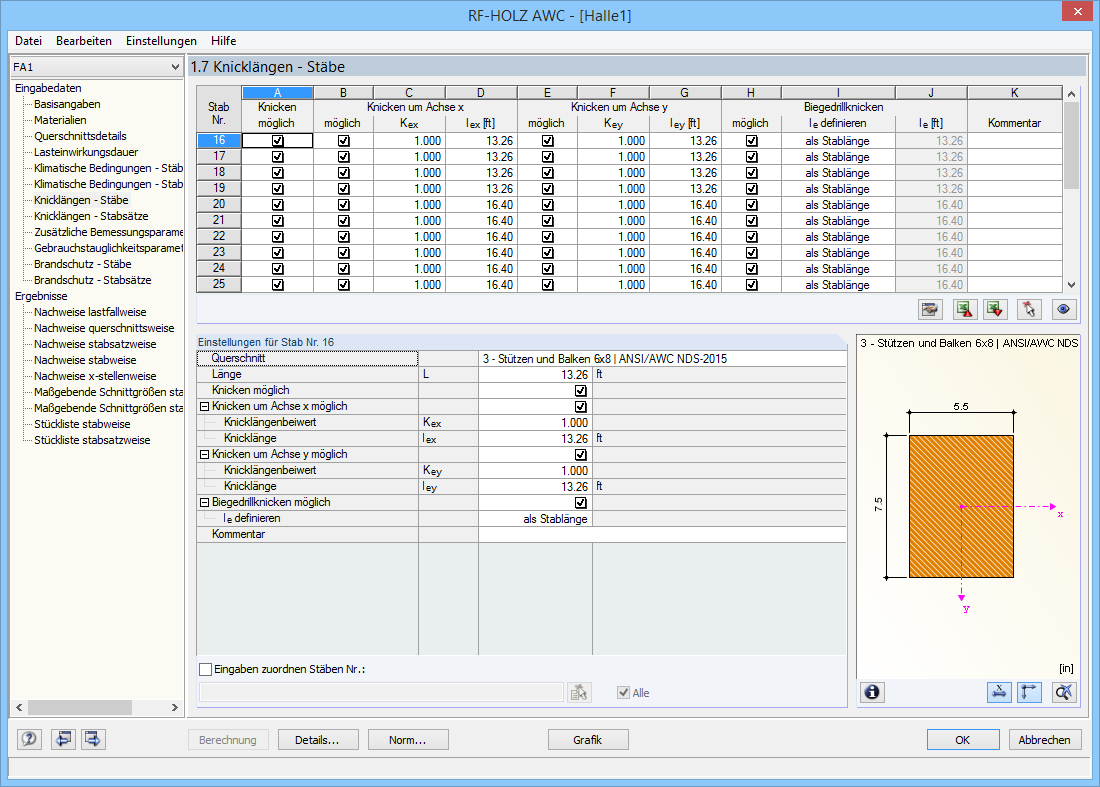Select Querschnittsdetails in navigator
Image resolution: width=1100 pixels, height=787 pixels.
(x=81, y=136)
